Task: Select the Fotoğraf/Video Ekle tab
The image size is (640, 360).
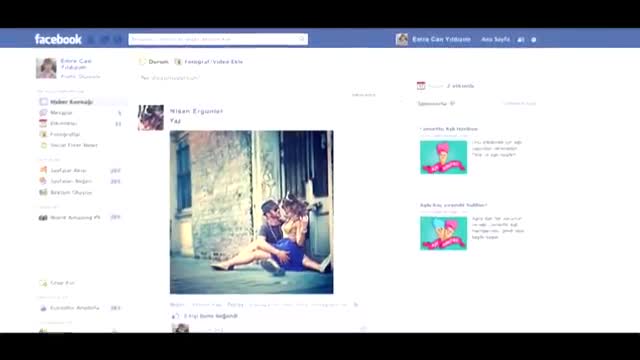Action: tap(209, 62)
